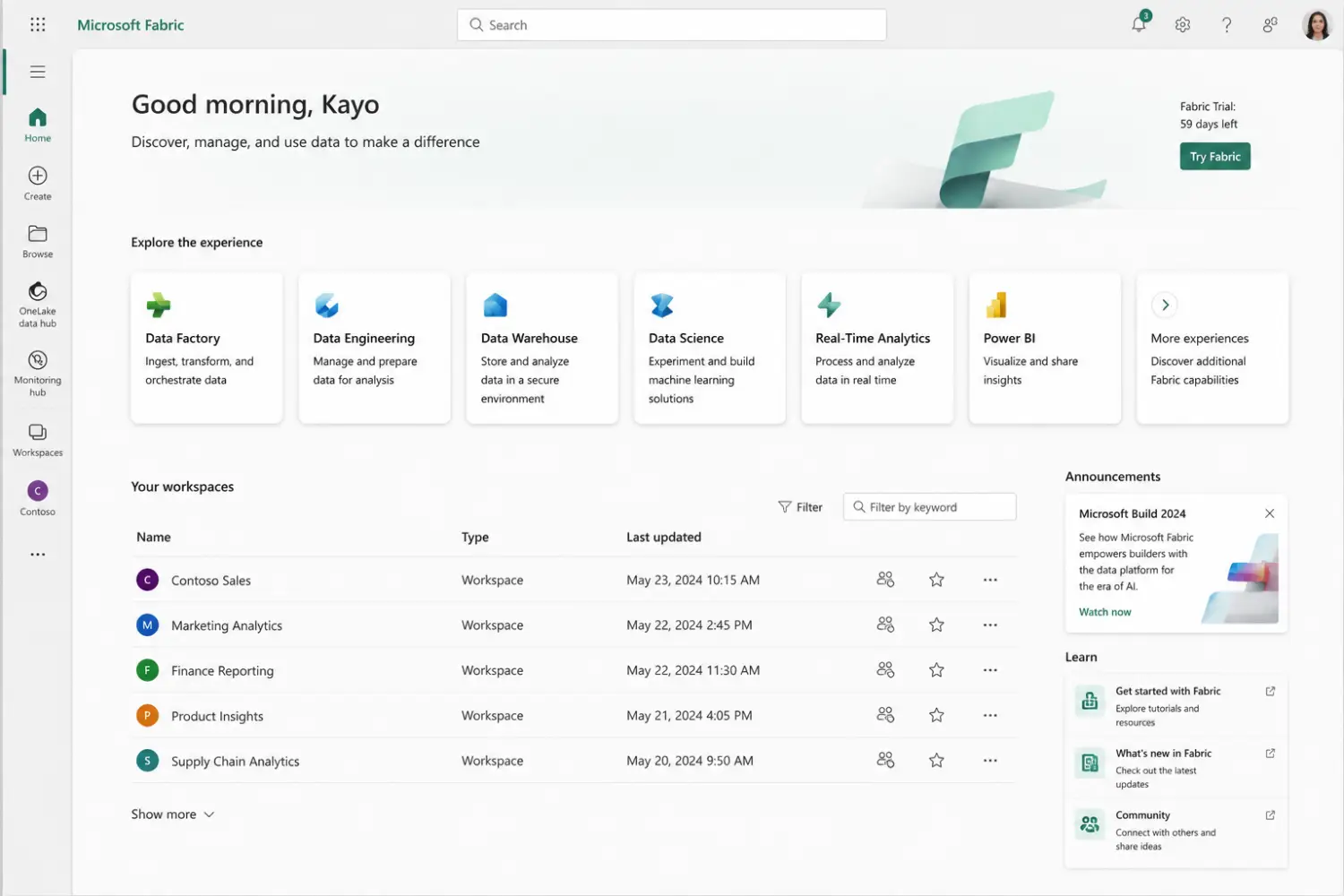This screenshot has width=1344, height=896.
Task: Favorite the Supply Chain Analytics workspace
Action: point(936,760)
